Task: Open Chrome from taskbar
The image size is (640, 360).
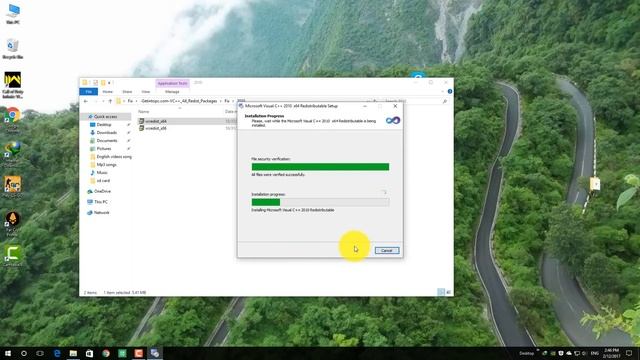Action: (x=106, y=353)
